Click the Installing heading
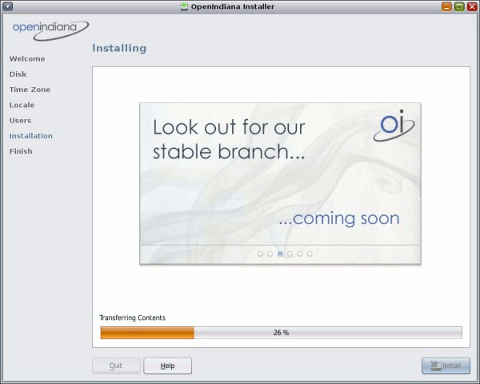Image resolution: width=480 pixels, height=384 pixels. (119, 48)
